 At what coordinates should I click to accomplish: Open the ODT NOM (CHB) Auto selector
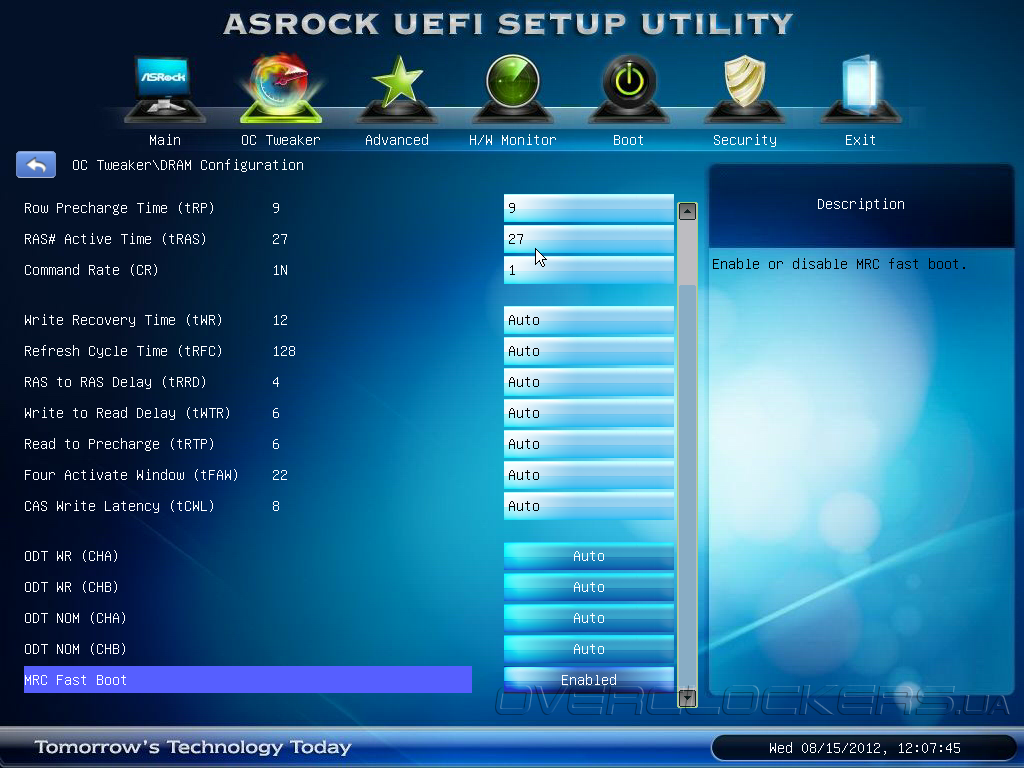pos(588,649)
